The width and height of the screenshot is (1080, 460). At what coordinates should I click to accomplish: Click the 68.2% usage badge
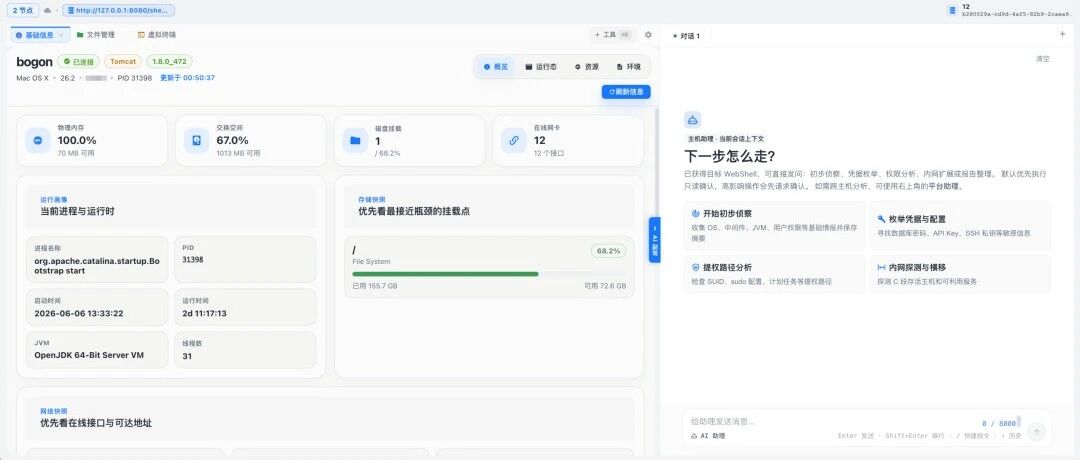coord(609,251)
